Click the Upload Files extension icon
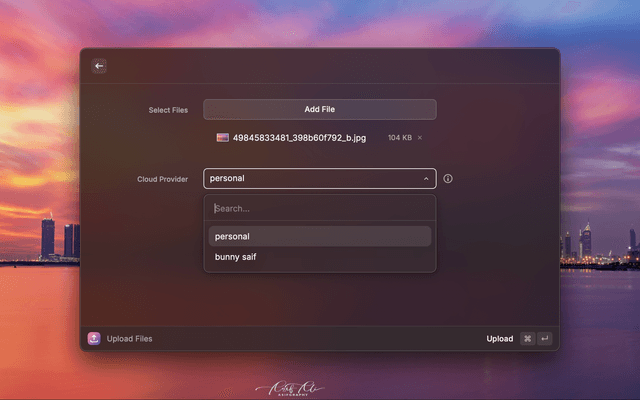 pyautogui.click(x=94, y=339)
